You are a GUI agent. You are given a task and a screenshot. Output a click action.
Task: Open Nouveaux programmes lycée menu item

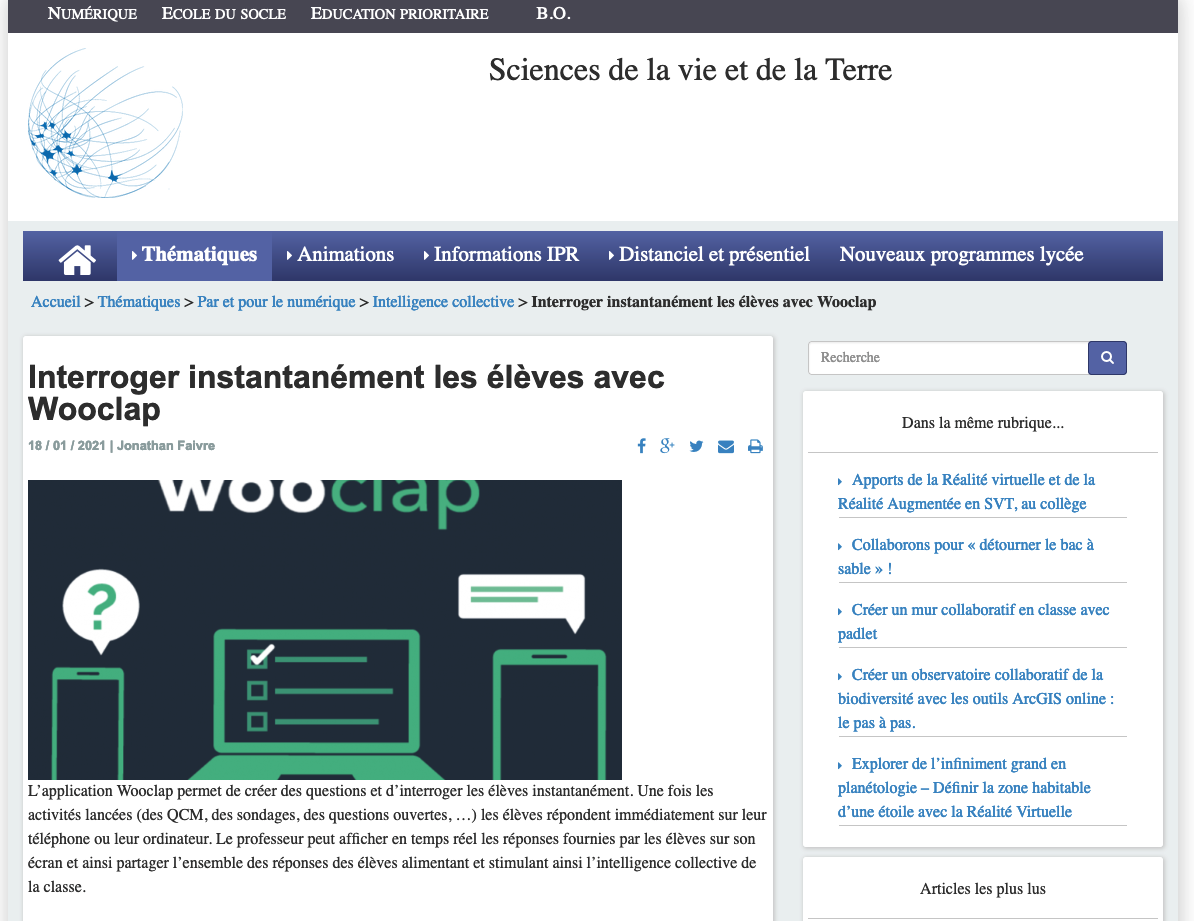(x=961, y=255)
